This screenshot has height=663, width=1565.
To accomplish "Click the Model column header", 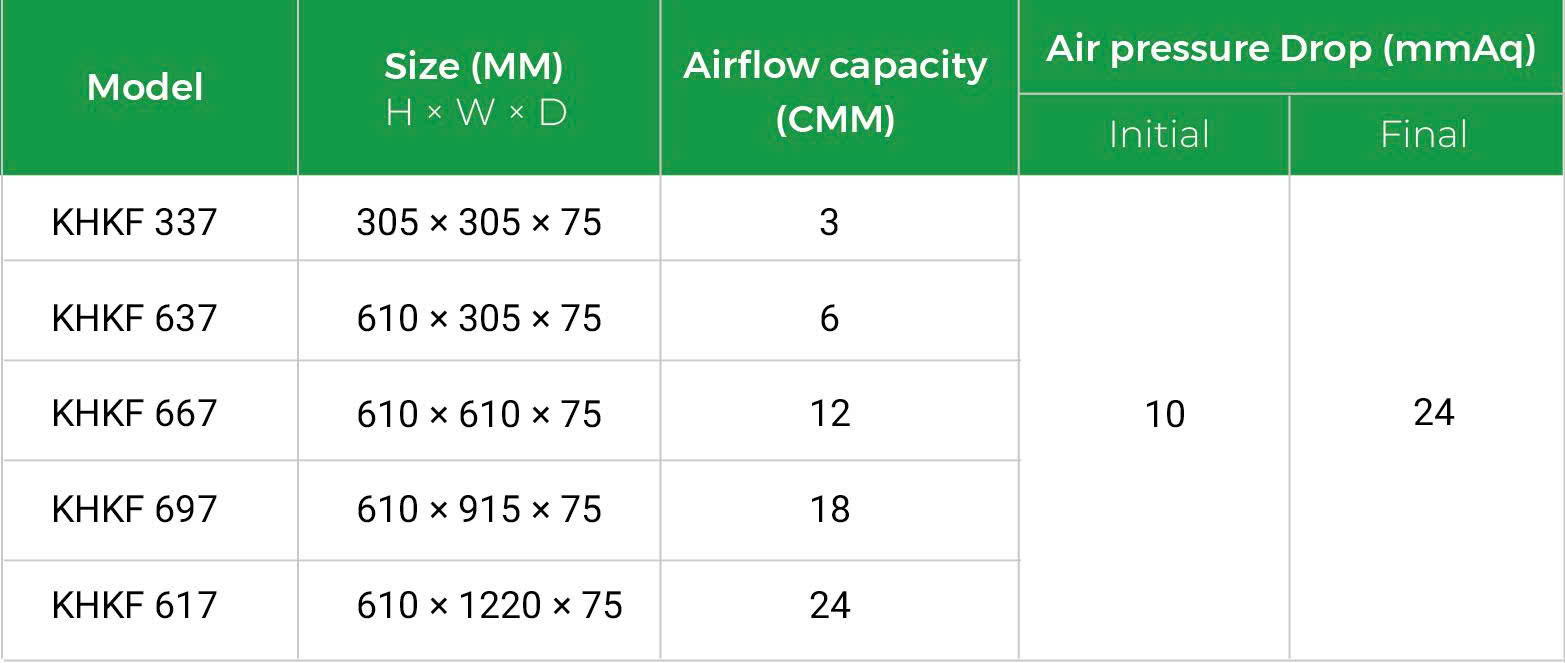I will coord(146,88).
